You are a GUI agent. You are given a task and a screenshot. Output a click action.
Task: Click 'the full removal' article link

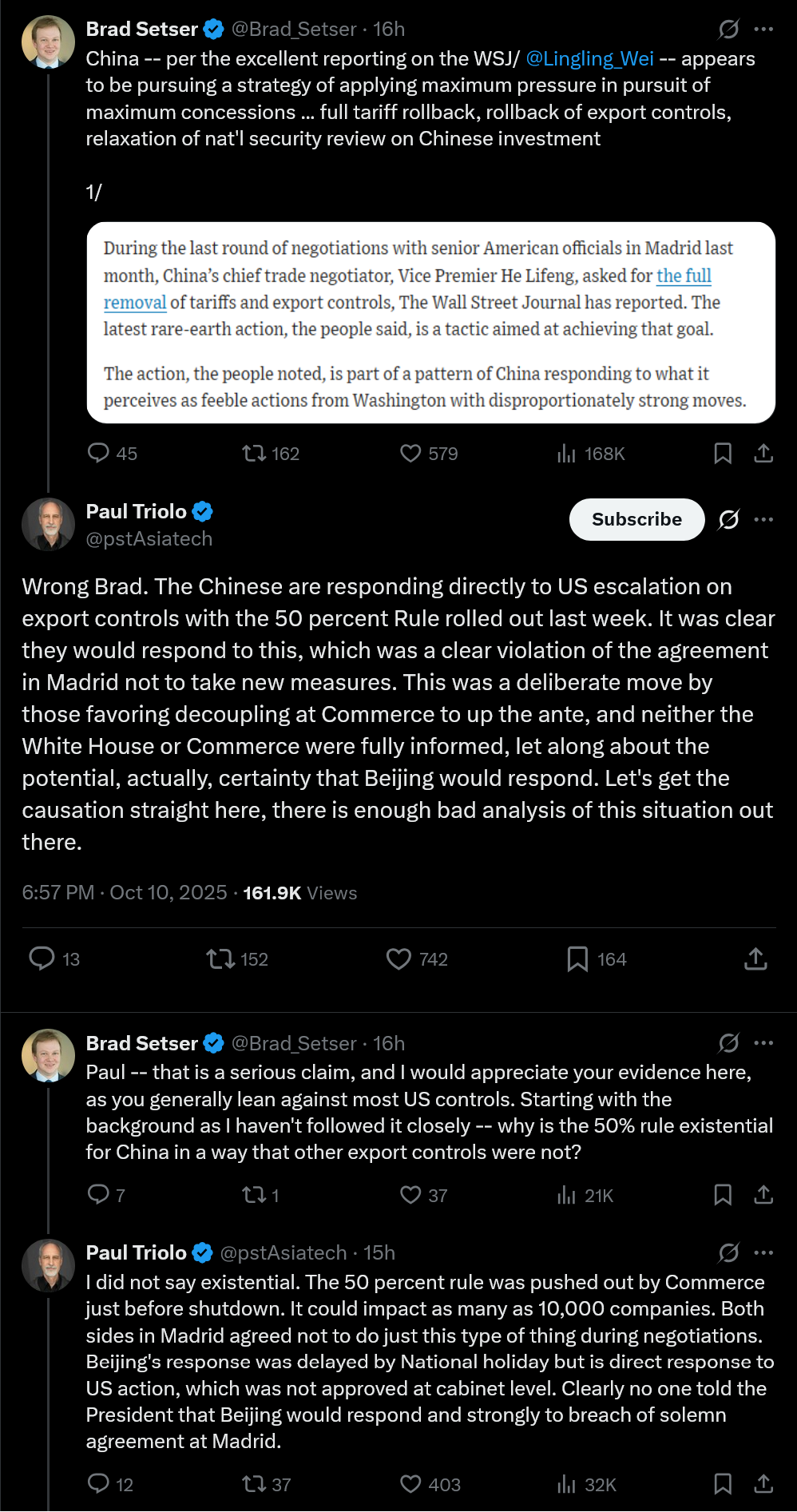pos(683,276)
